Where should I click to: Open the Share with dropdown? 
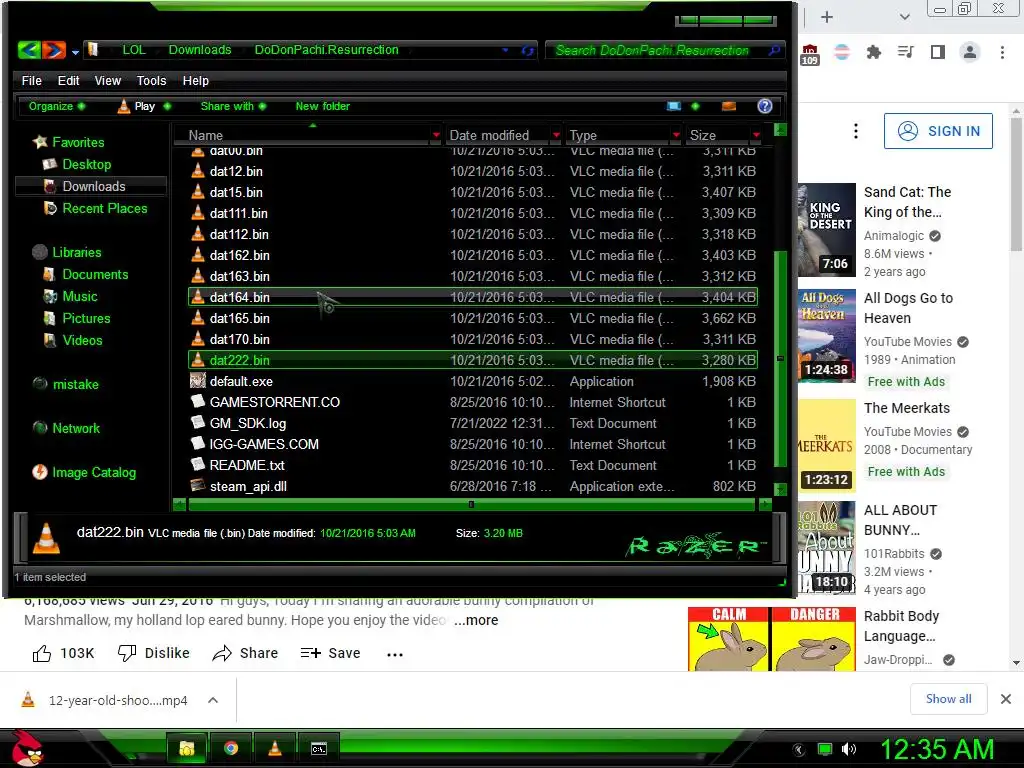(x=233, y=106)
